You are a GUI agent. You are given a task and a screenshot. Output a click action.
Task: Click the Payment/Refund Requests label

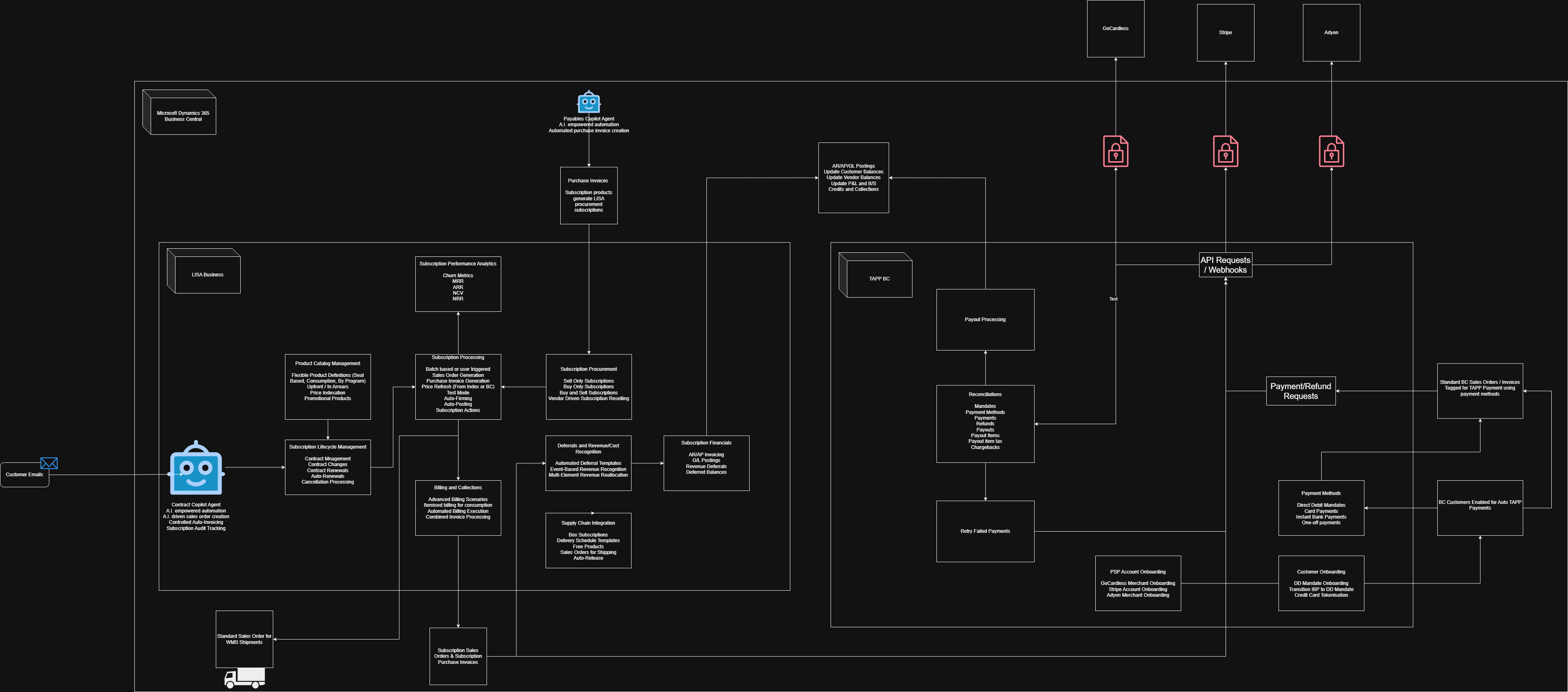(x=1301, y=391)
